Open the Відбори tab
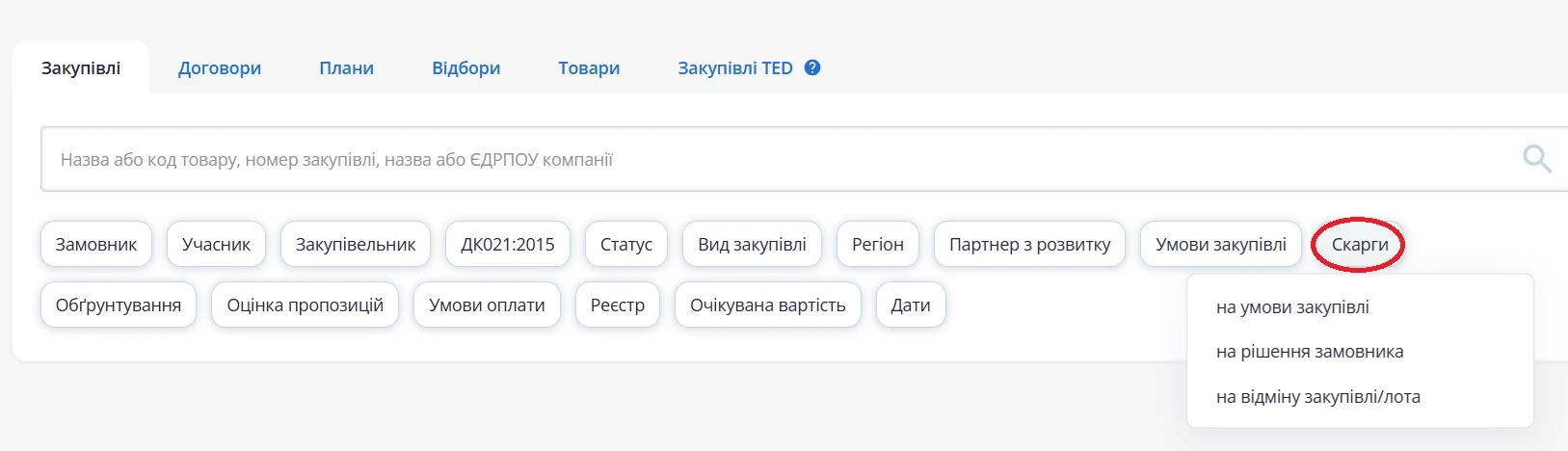1568x451 pixels. click(466, 68)
